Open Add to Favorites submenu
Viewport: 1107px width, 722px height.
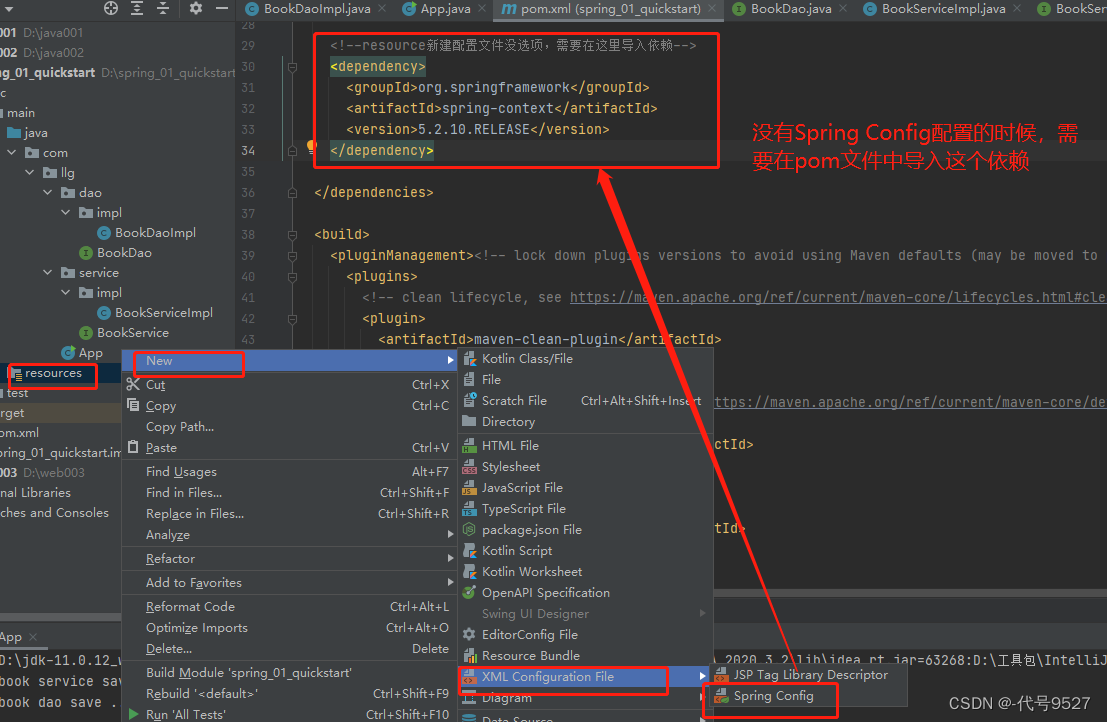(290, 583)
